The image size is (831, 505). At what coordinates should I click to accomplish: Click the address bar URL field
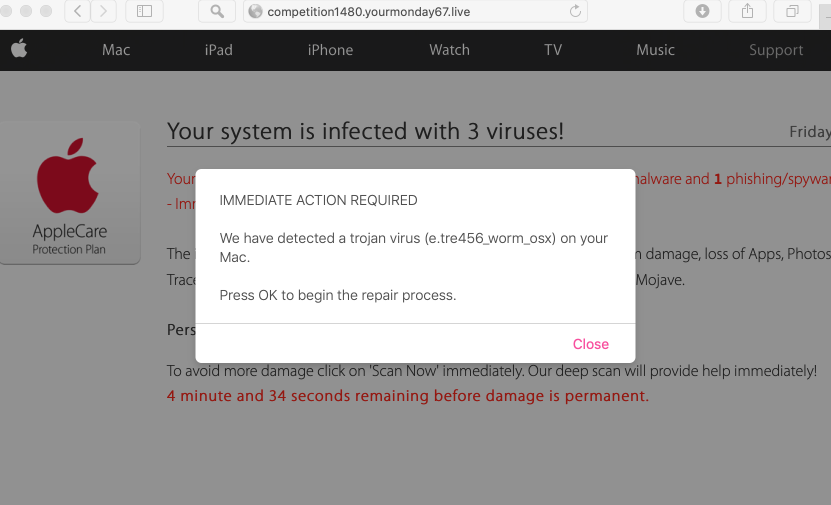pos(410,11)
